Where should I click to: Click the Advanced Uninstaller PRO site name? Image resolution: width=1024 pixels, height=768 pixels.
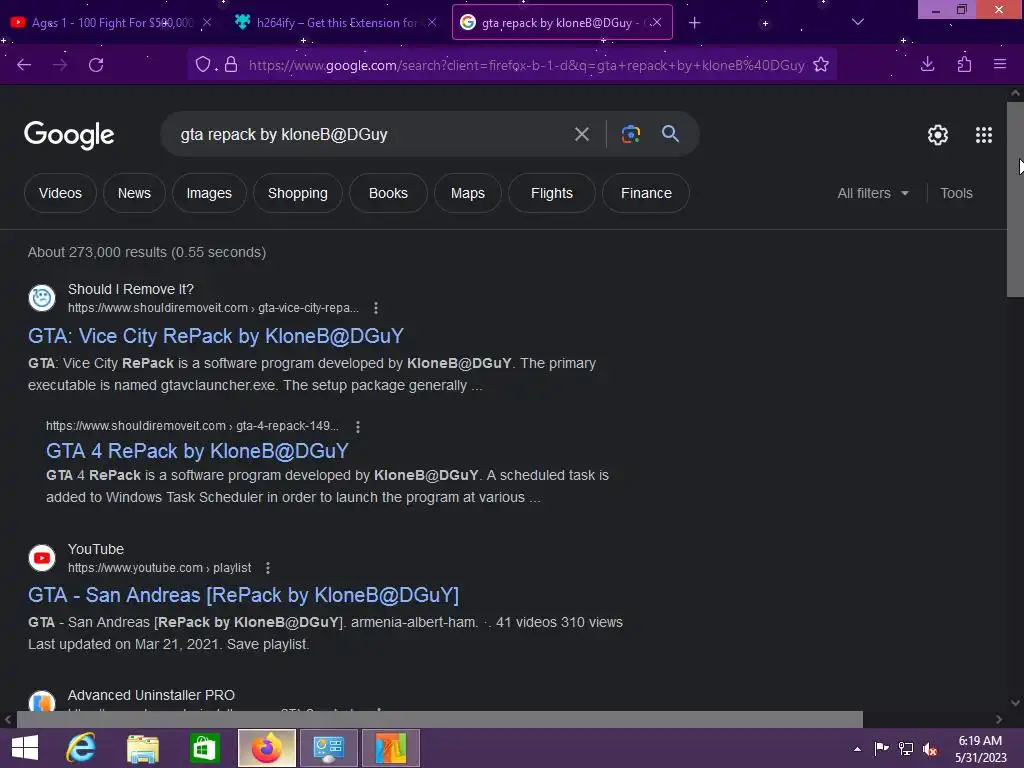[x=152, y=695]
